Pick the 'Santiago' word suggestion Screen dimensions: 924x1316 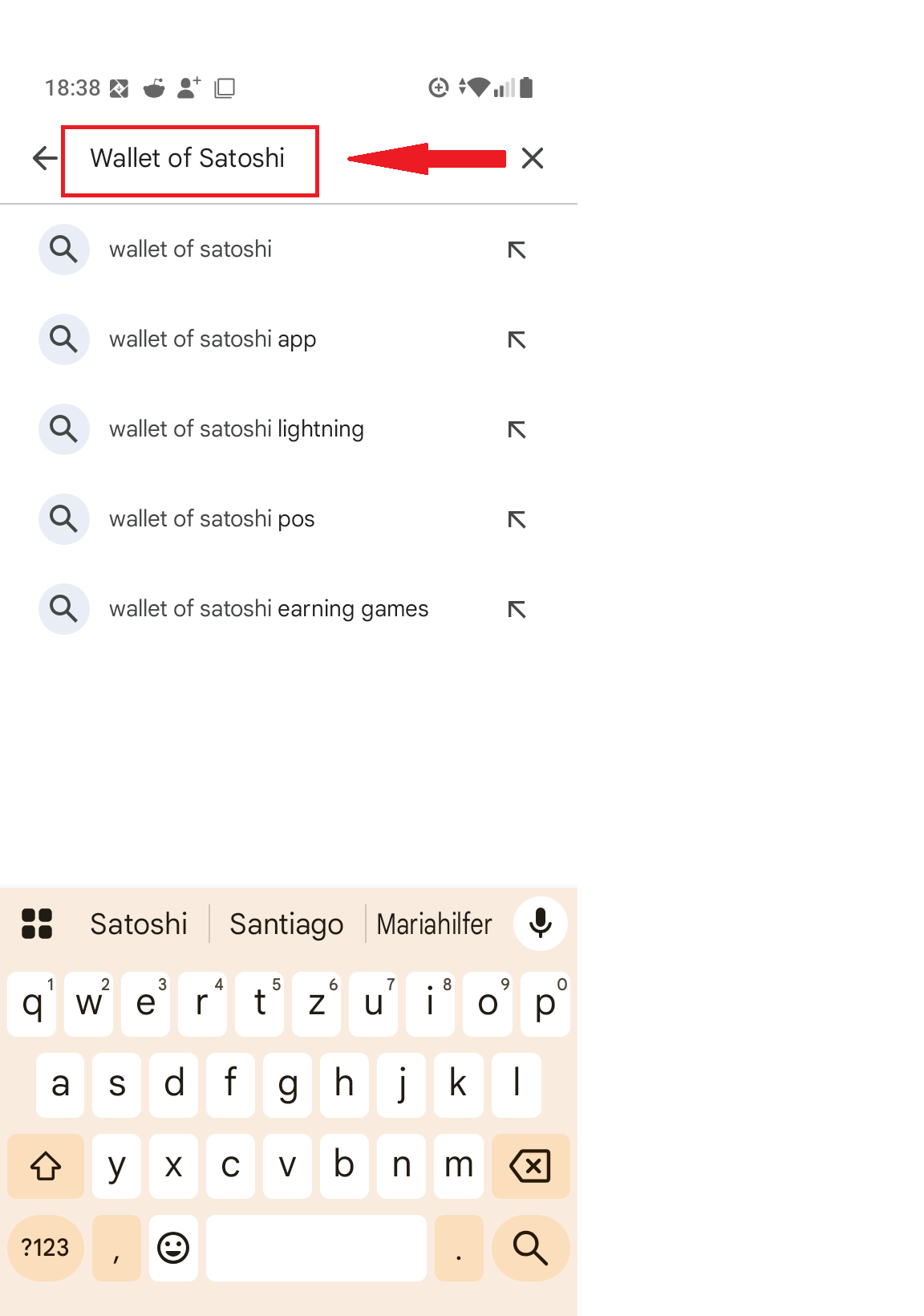click(286, 924)
